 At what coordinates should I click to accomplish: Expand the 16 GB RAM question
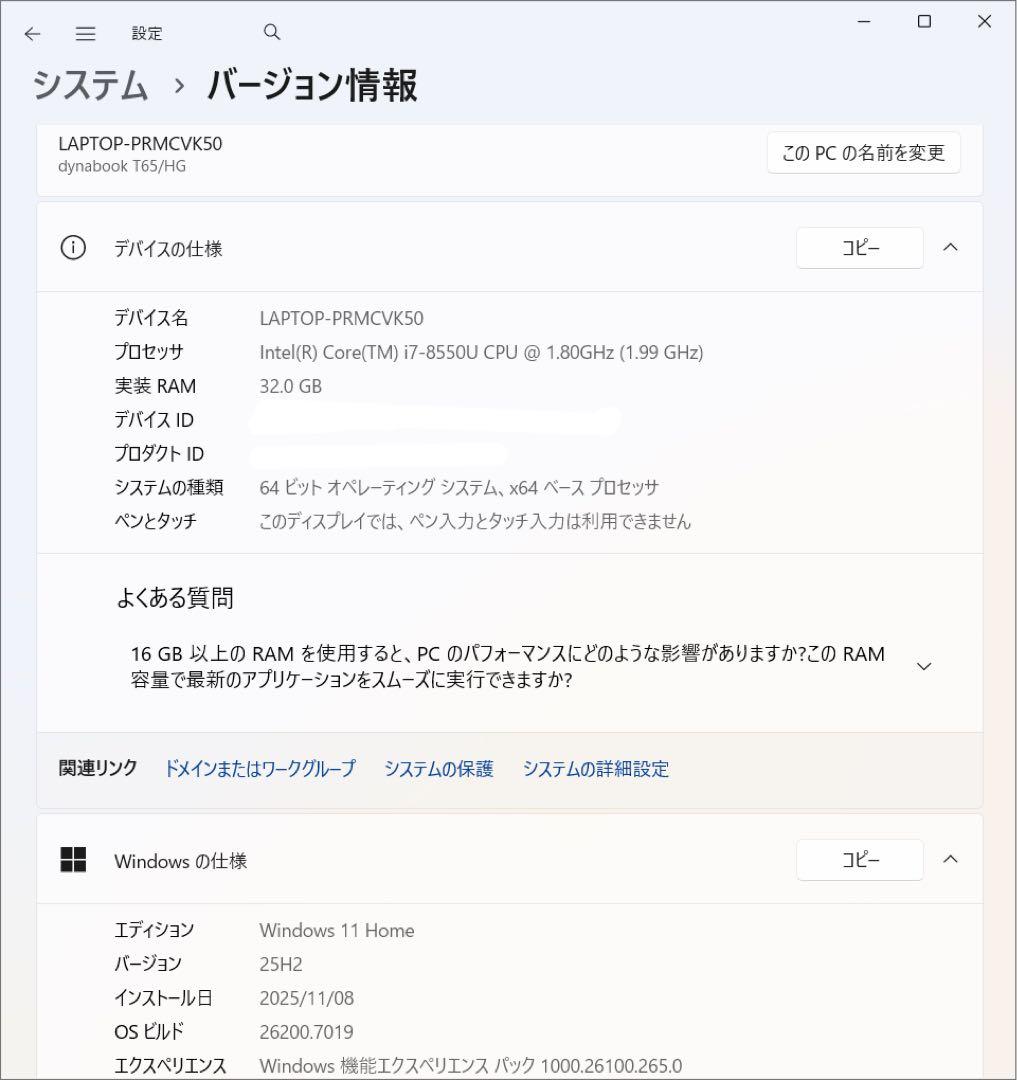[924, 666]
